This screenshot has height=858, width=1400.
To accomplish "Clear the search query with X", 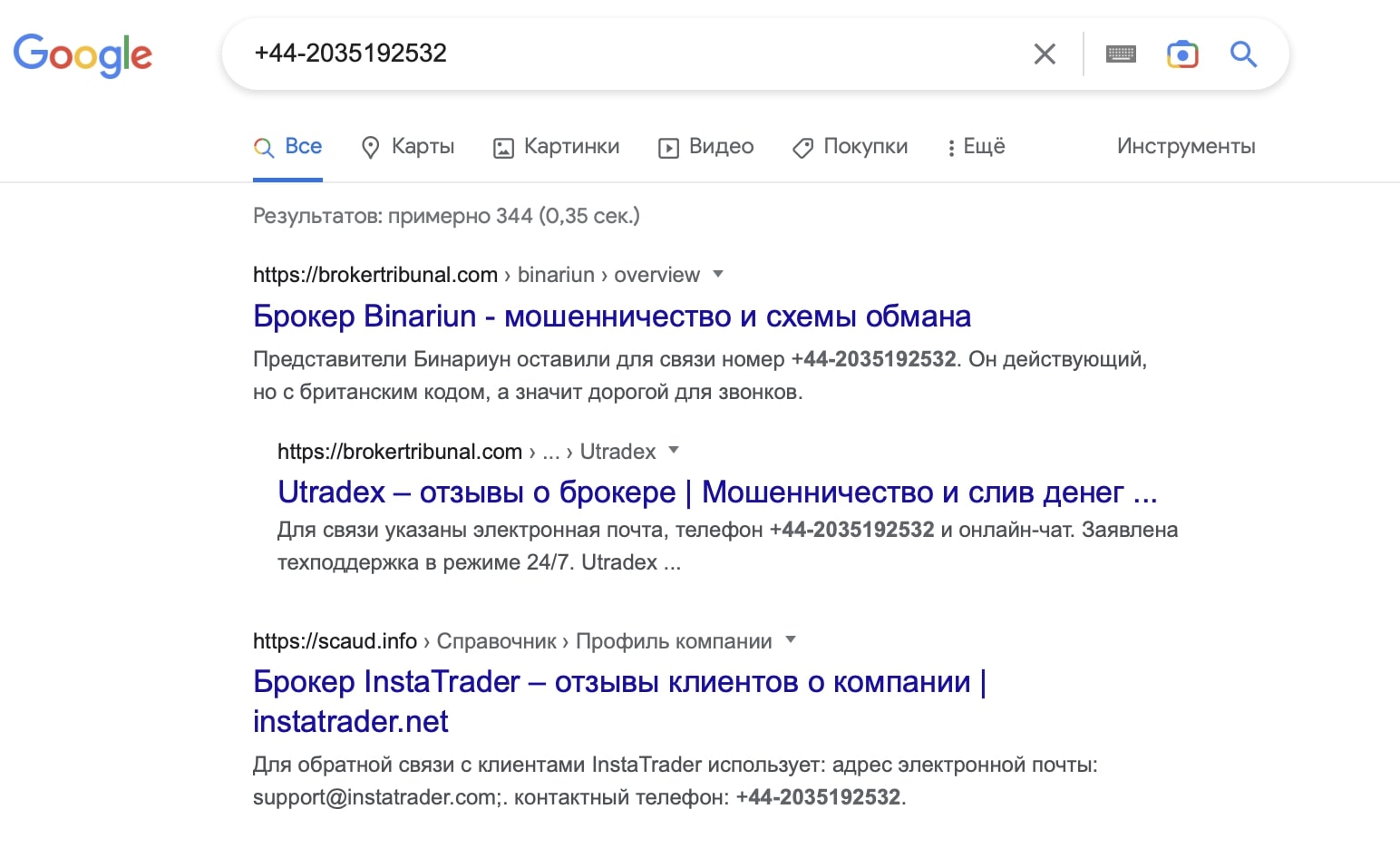I will click(1045, 54).
